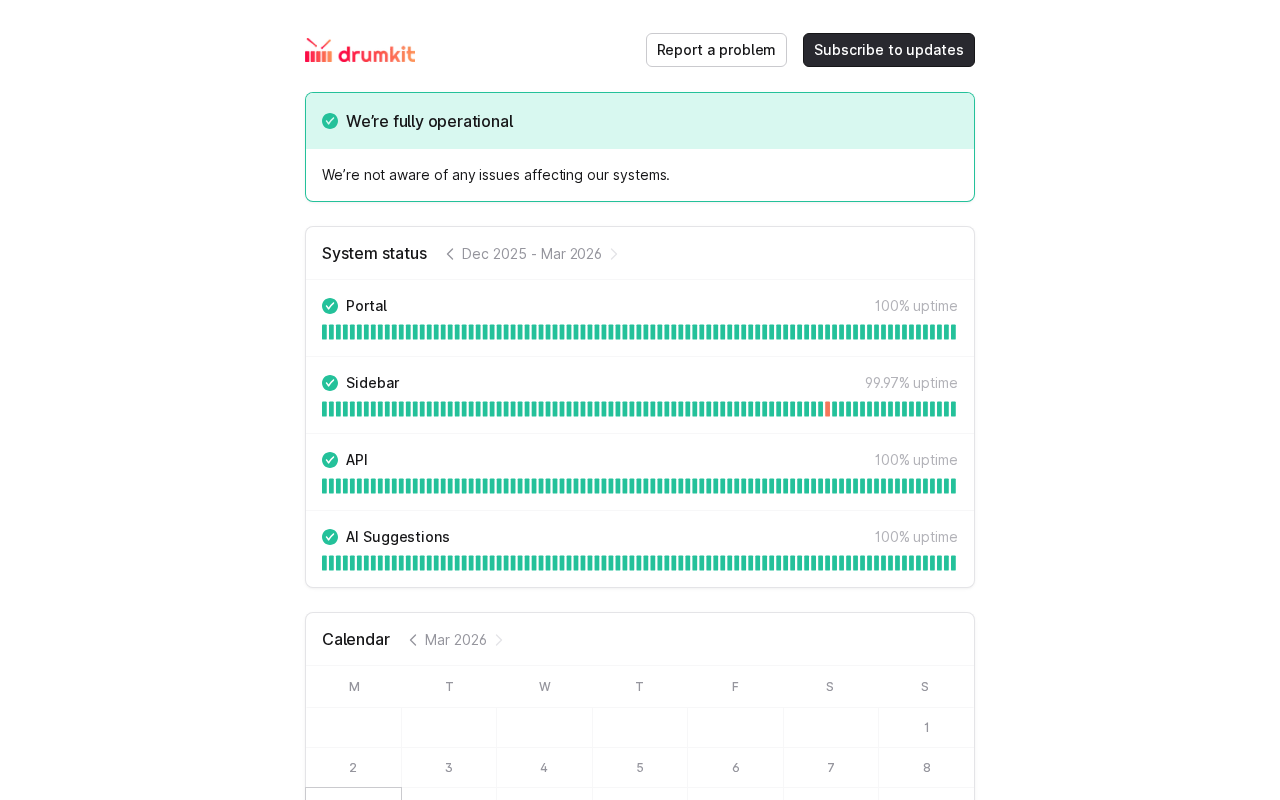
Task: Go to next System status date range
Action: pos(614,254)
